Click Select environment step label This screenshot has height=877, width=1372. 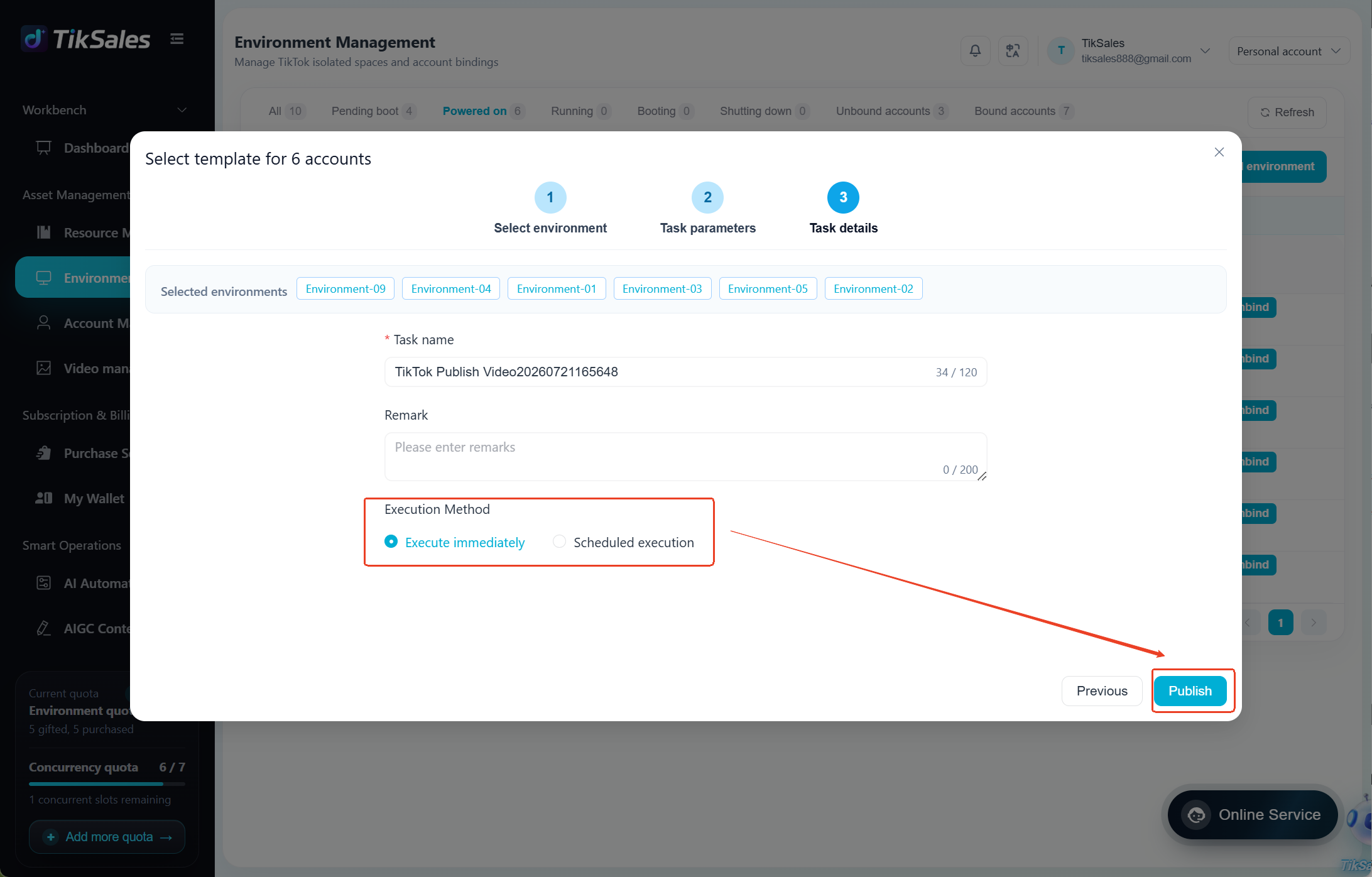tap(550, 228)
